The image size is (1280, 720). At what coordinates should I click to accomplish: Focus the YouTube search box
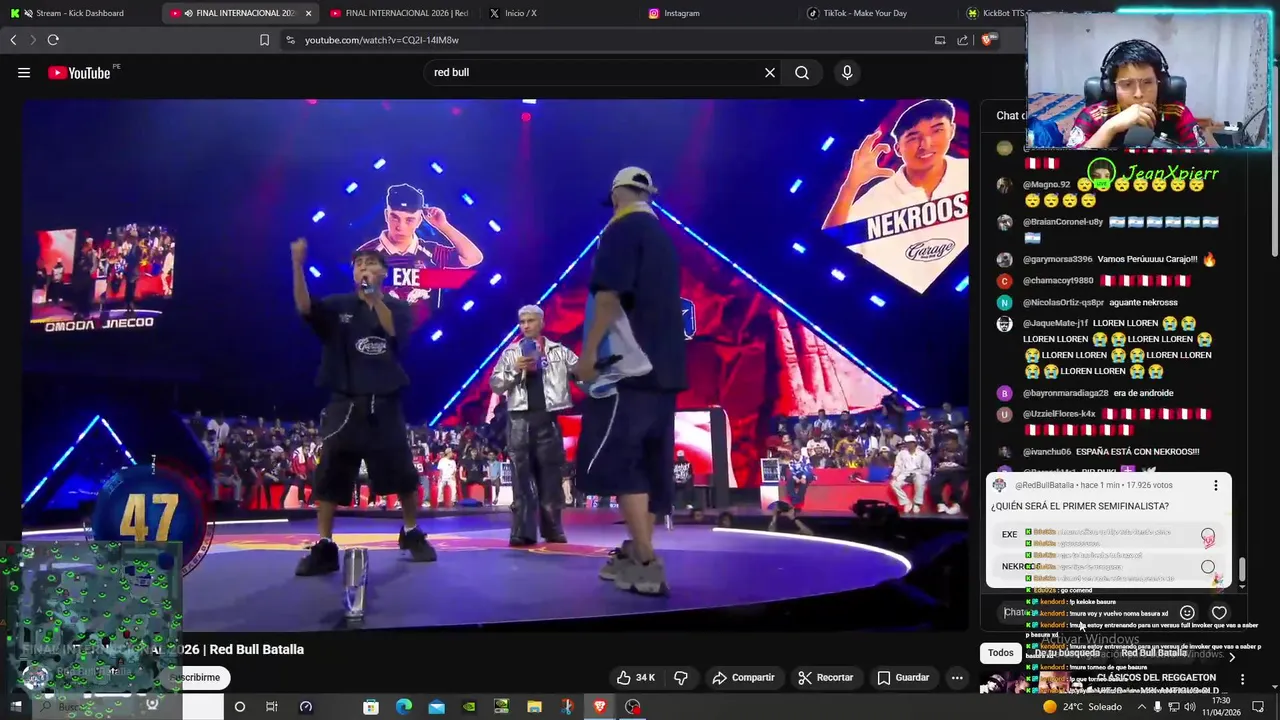pyautogui.click(x=595, y=72)
